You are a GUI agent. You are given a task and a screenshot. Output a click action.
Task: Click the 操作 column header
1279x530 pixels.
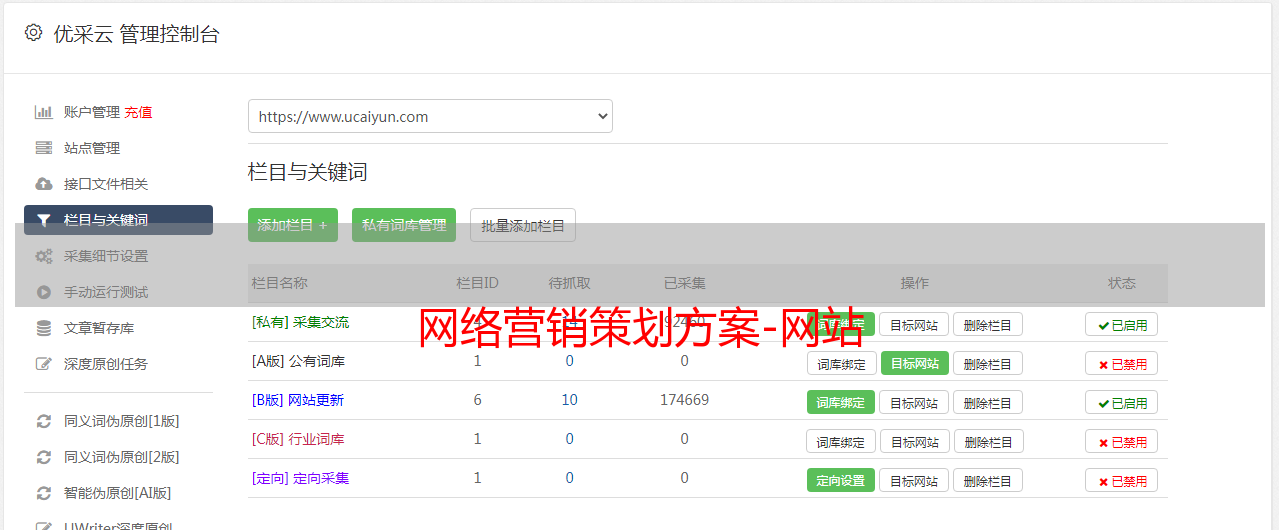pos(914,283)
